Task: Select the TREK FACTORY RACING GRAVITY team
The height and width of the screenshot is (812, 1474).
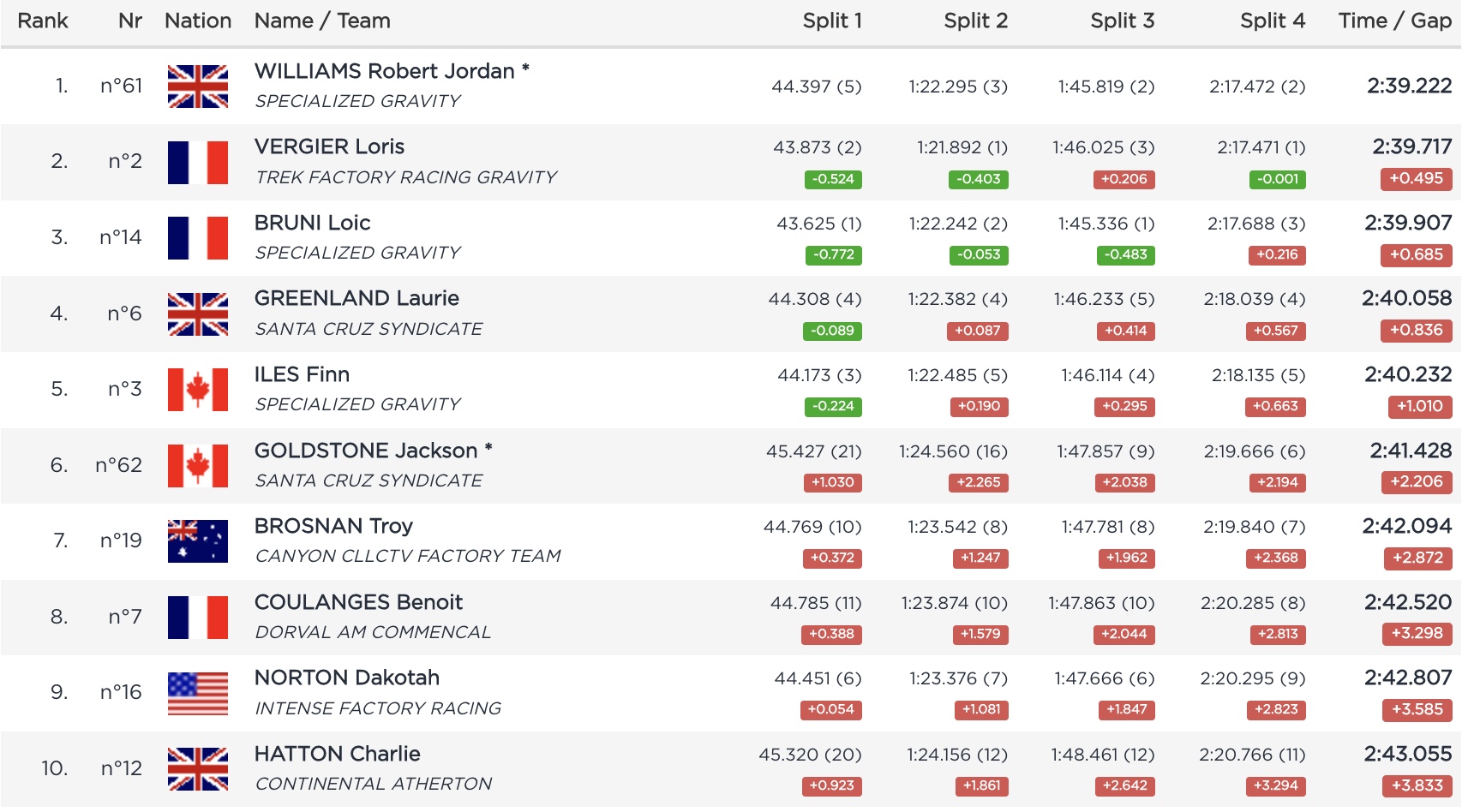Action: pyautogui.click(x=405, y=177)
